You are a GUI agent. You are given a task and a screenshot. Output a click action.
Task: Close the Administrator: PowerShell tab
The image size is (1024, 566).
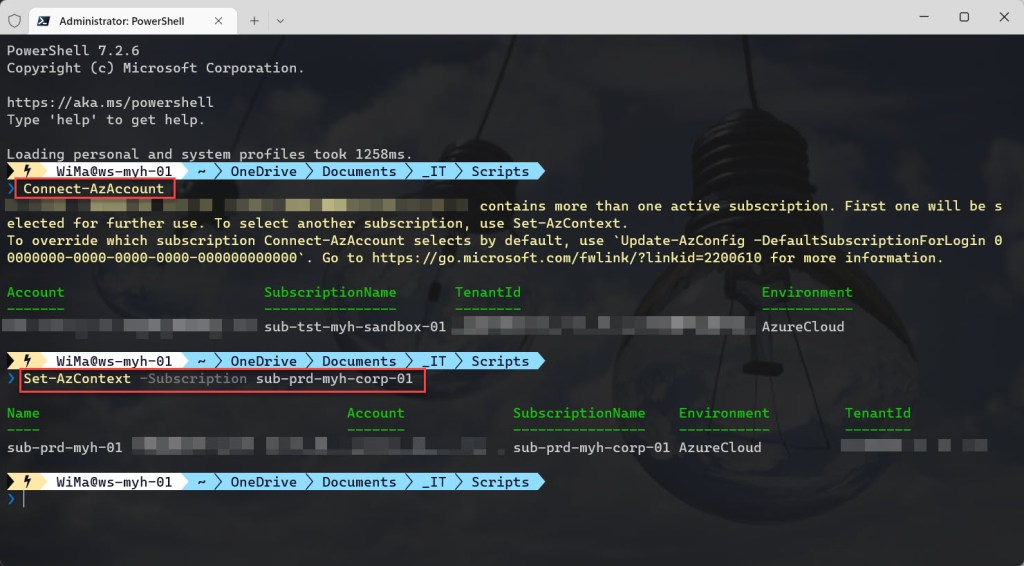[x=219, y=20]
